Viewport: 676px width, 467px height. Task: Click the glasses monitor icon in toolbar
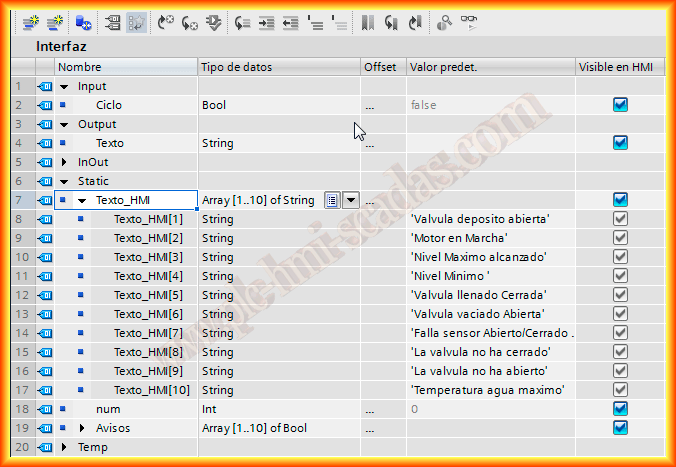(468, 21)
